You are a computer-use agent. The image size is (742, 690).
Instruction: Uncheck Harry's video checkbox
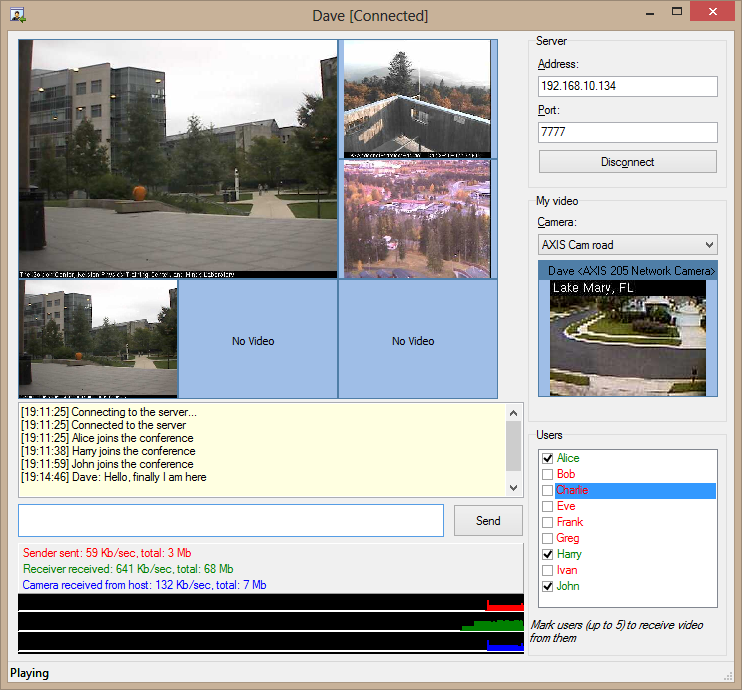click(x=547, y=554)
